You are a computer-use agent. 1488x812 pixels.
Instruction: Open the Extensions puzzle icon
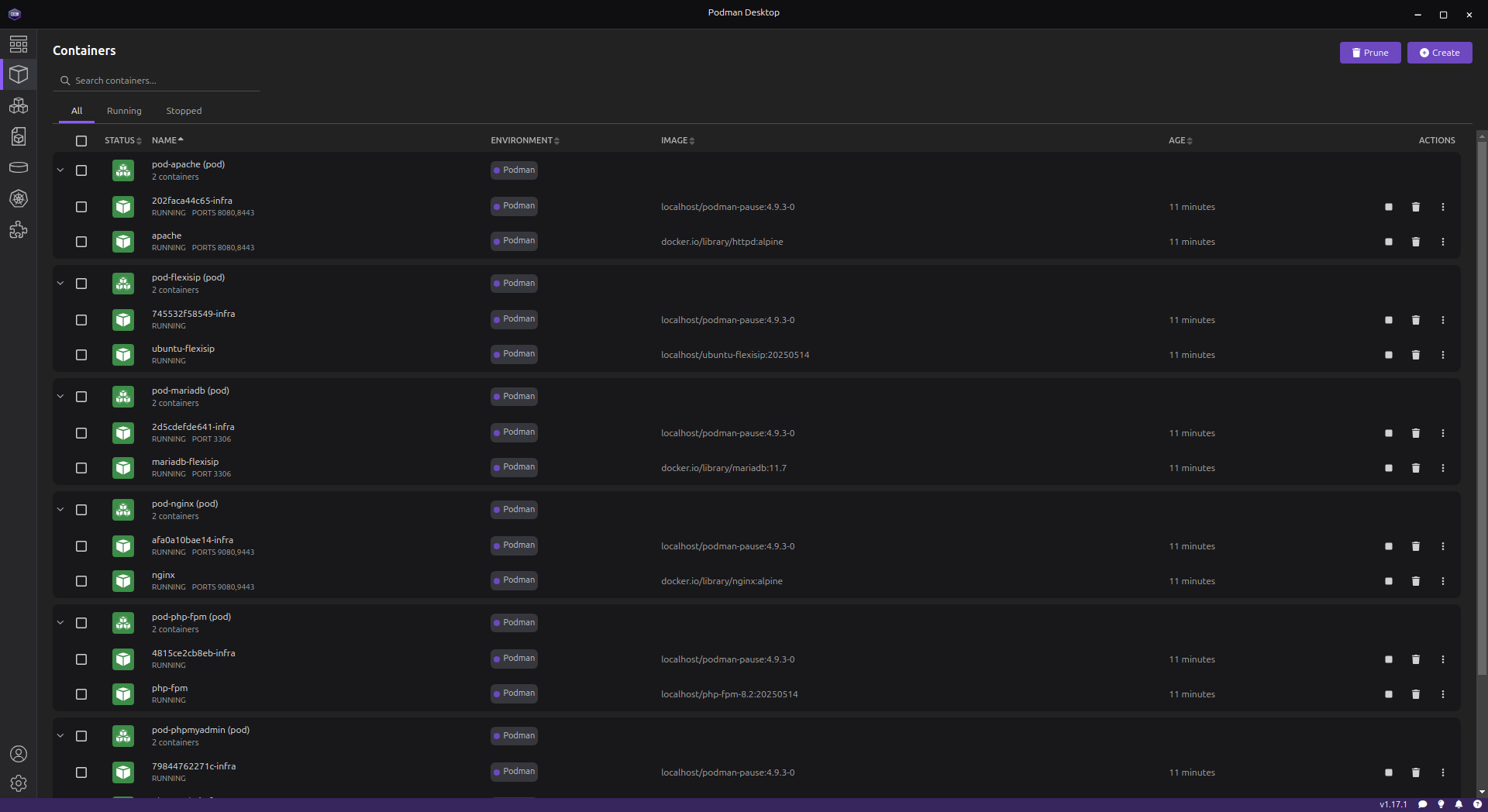coord(19,229)
